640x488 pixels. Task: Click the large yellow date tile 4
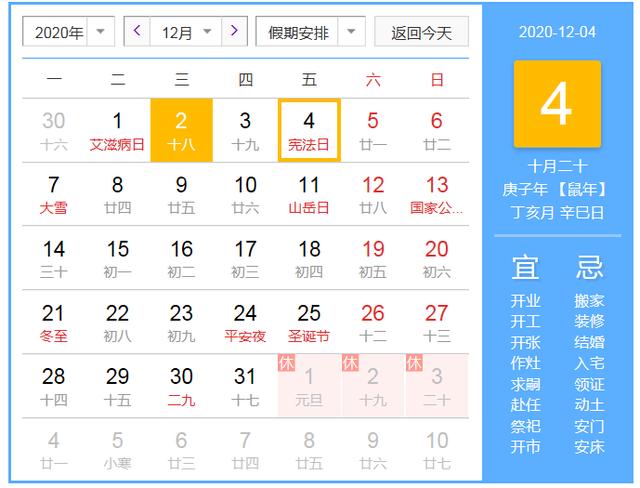pos(557,104)
